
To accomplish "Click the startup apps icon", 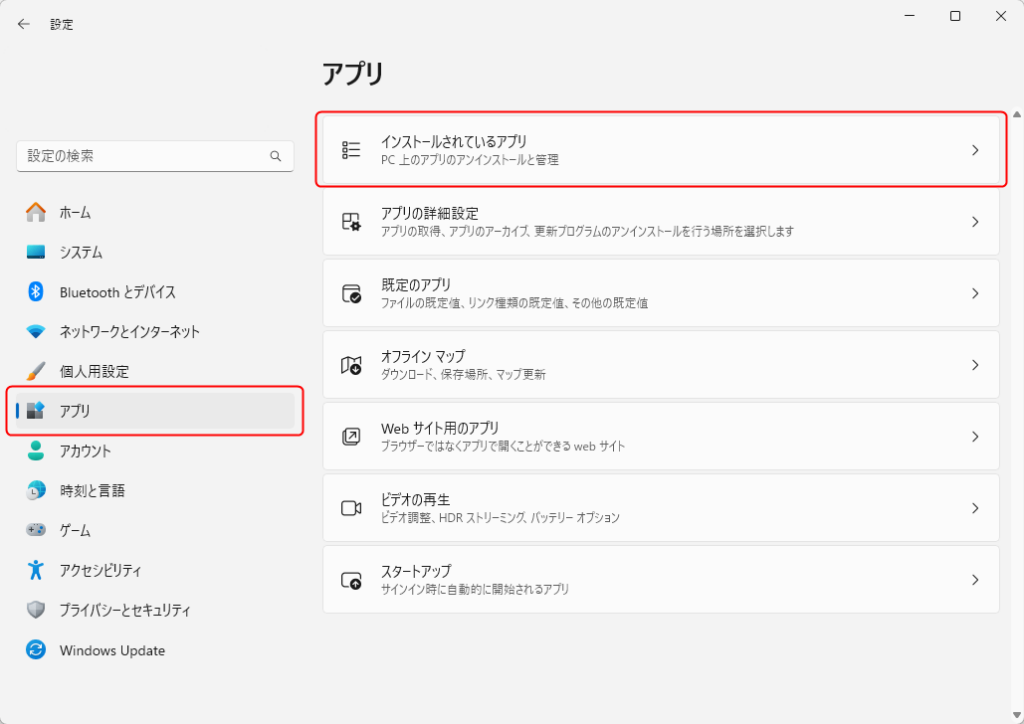I will point(351,580).
